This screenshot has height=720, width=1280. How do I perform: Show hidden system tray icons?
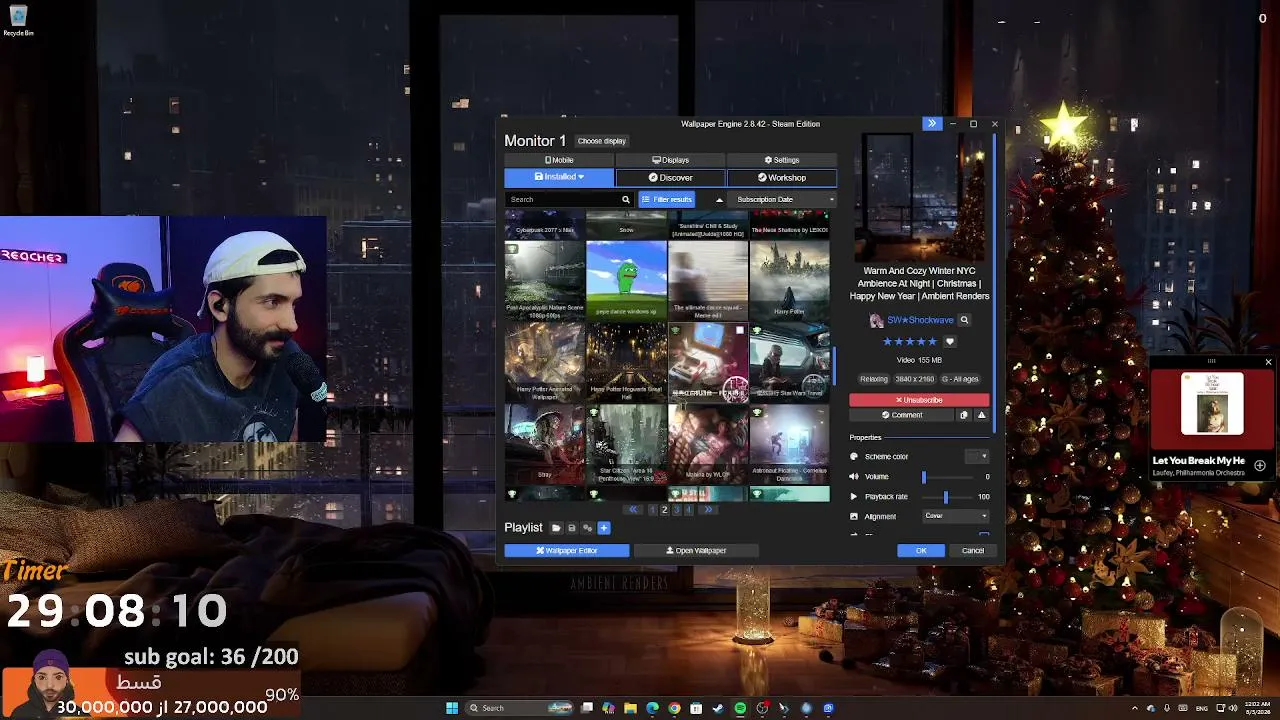click(1134, 708)
